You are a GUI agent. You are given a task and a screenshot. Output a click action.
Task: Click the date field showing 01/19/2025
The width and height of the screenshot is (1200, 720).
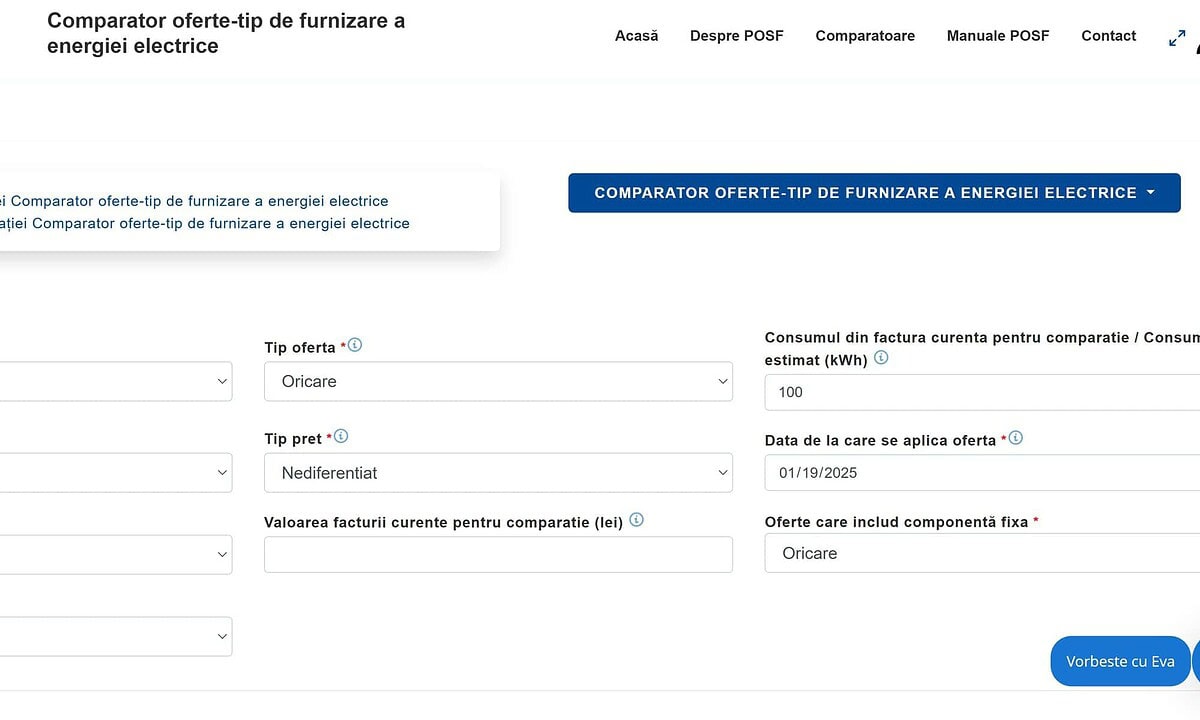coord(980,473)
